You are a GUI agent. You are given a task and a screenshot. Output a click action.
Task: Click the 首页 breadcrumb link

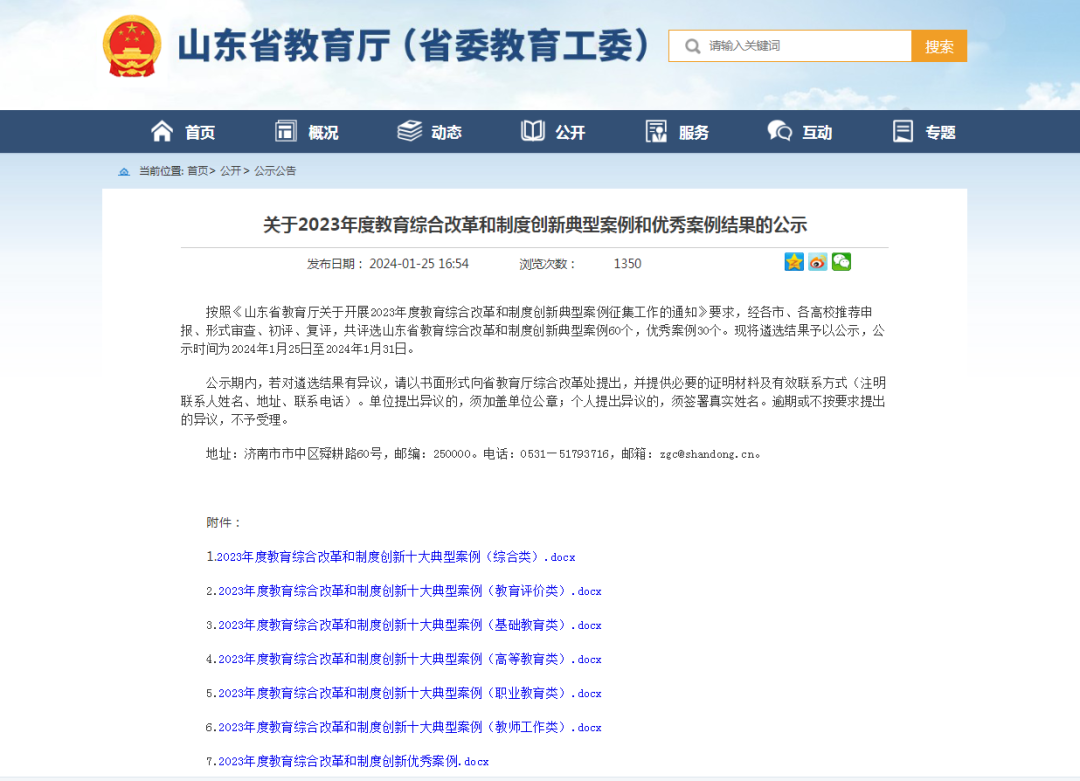click(198, 171)
